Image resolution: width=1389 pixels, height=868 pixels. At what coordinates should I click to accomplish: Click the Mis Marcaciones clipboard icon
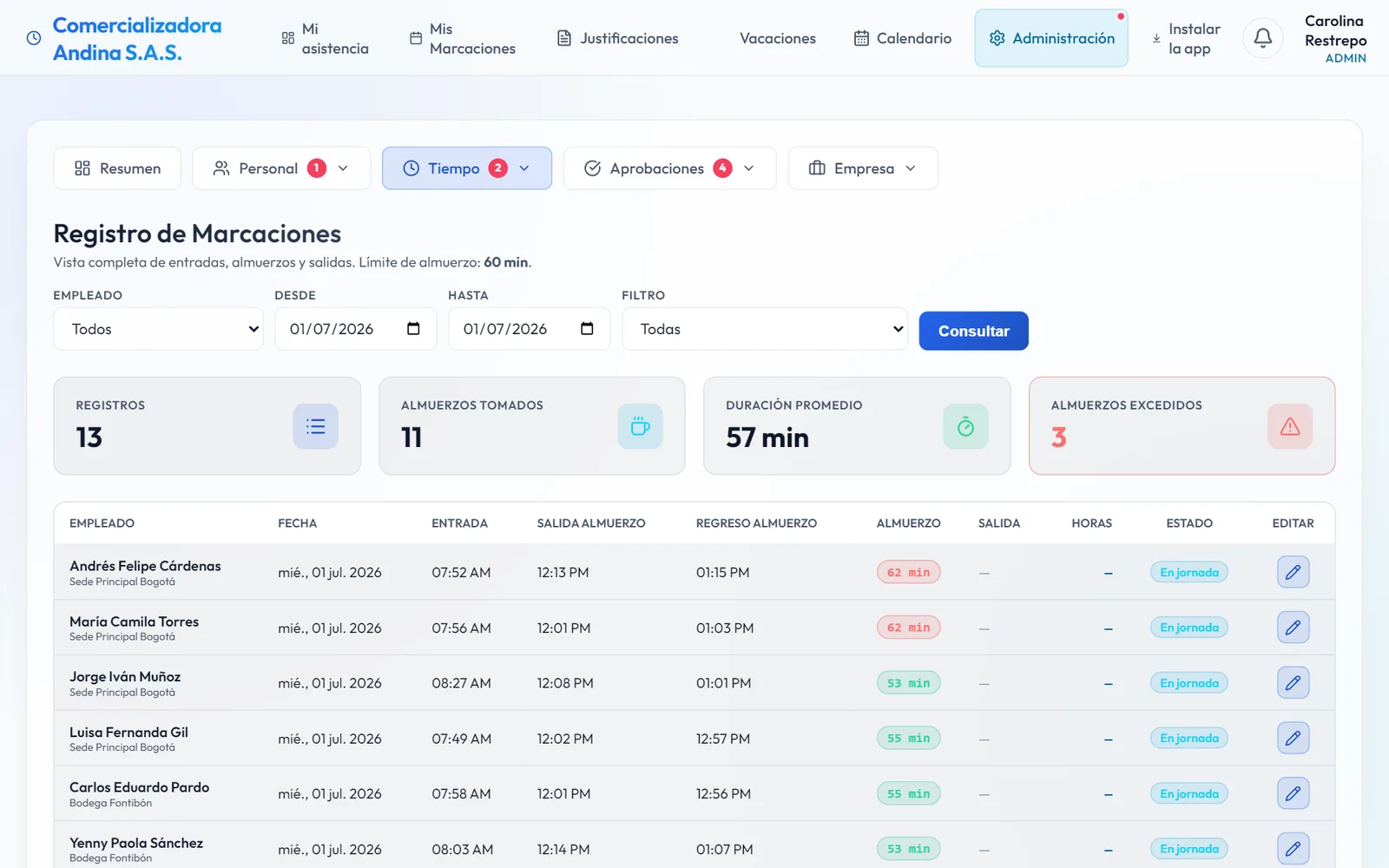coord(416,38)
